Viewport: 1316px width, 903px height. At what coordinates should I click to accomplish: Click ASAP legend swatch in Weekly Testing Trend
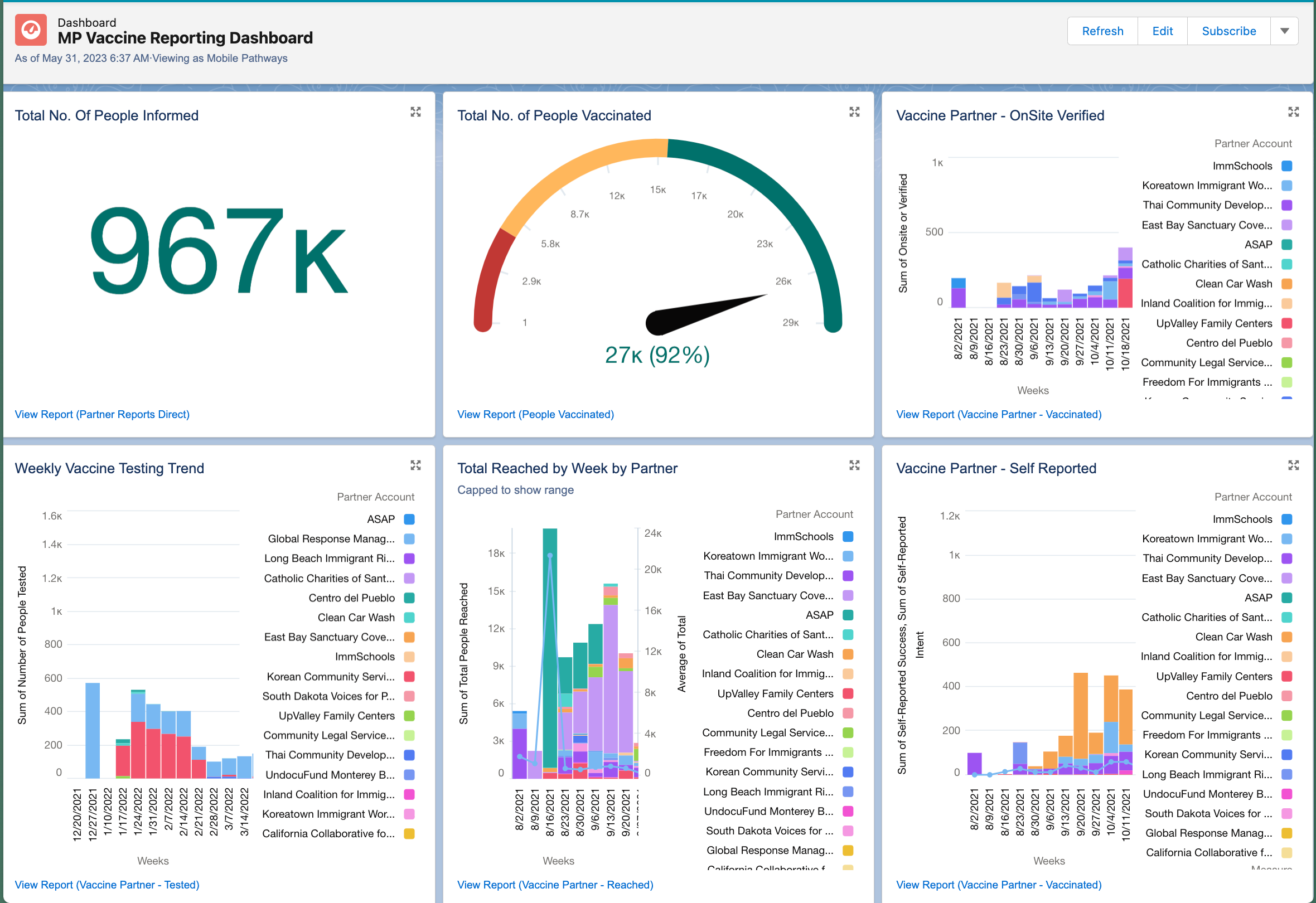[x=409, y=519]
